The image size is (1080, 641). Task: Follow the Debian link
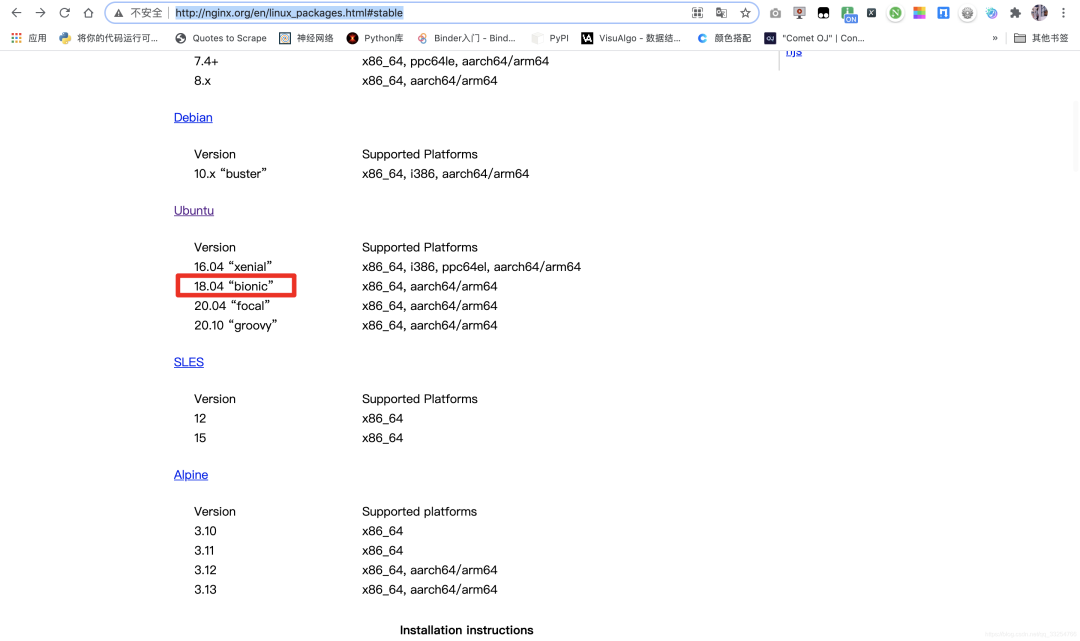[193, 117]
